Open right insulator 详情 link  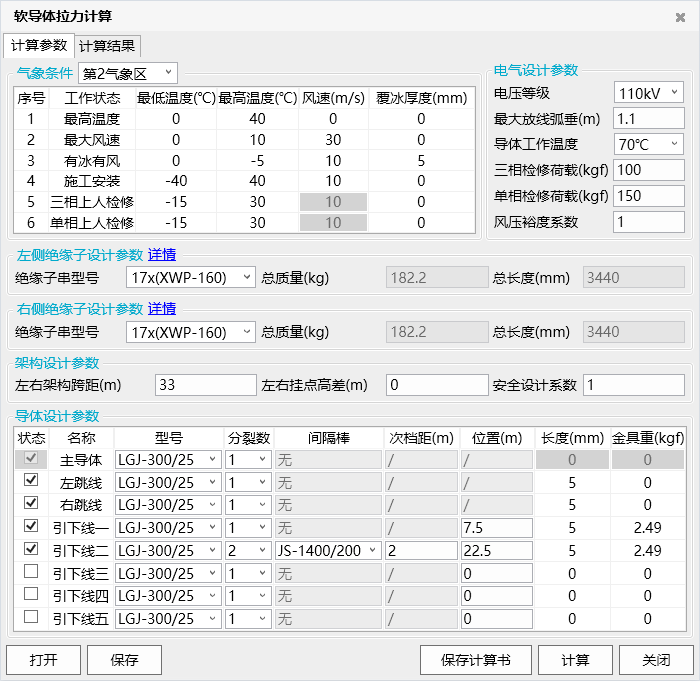tap(162, 309)
